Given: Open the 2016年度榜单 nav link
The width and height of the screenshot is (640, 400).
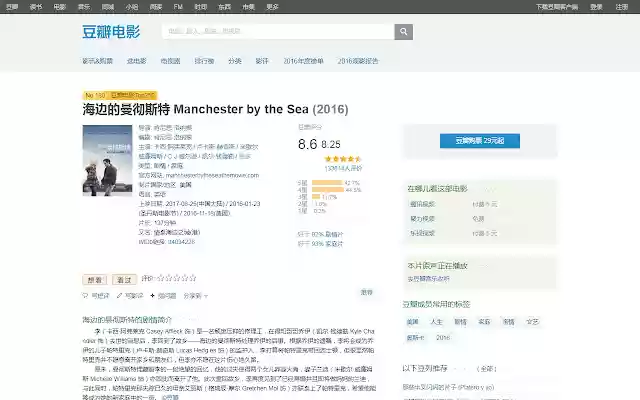Looking at the screenshot, I should click(303, 61).
